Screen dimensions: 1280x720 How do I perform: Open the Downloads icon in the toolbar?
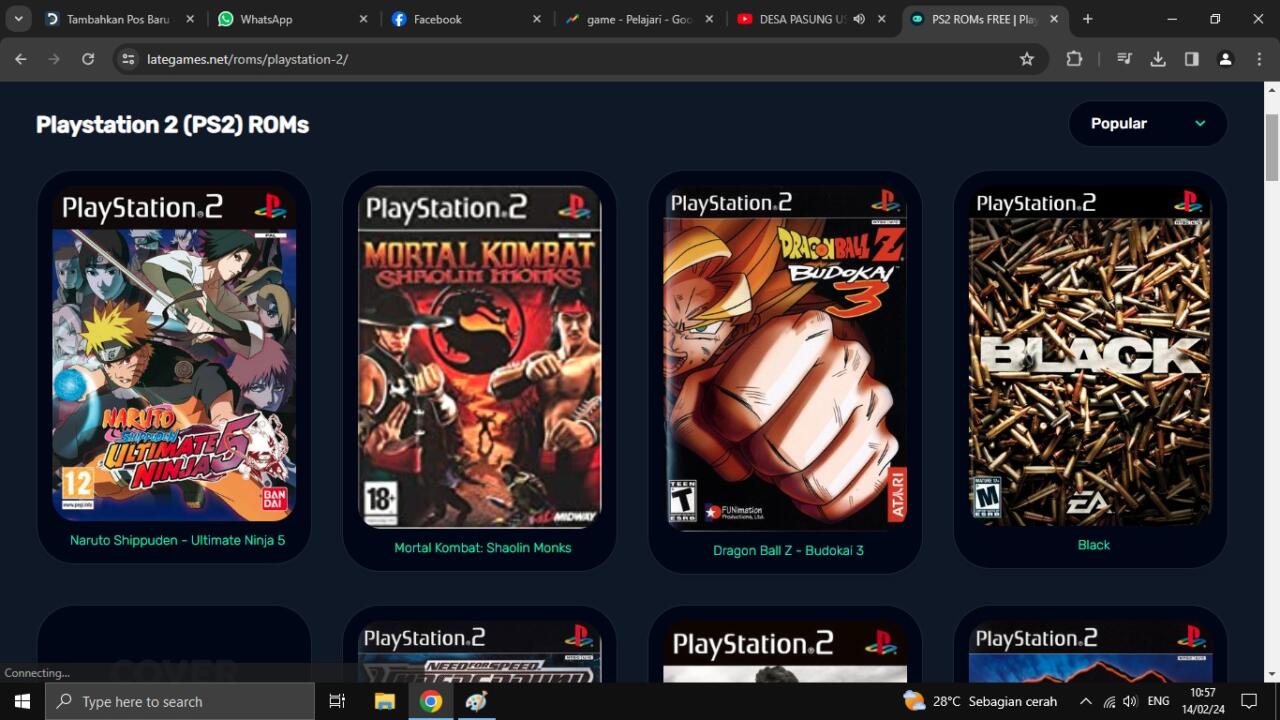1157,59
